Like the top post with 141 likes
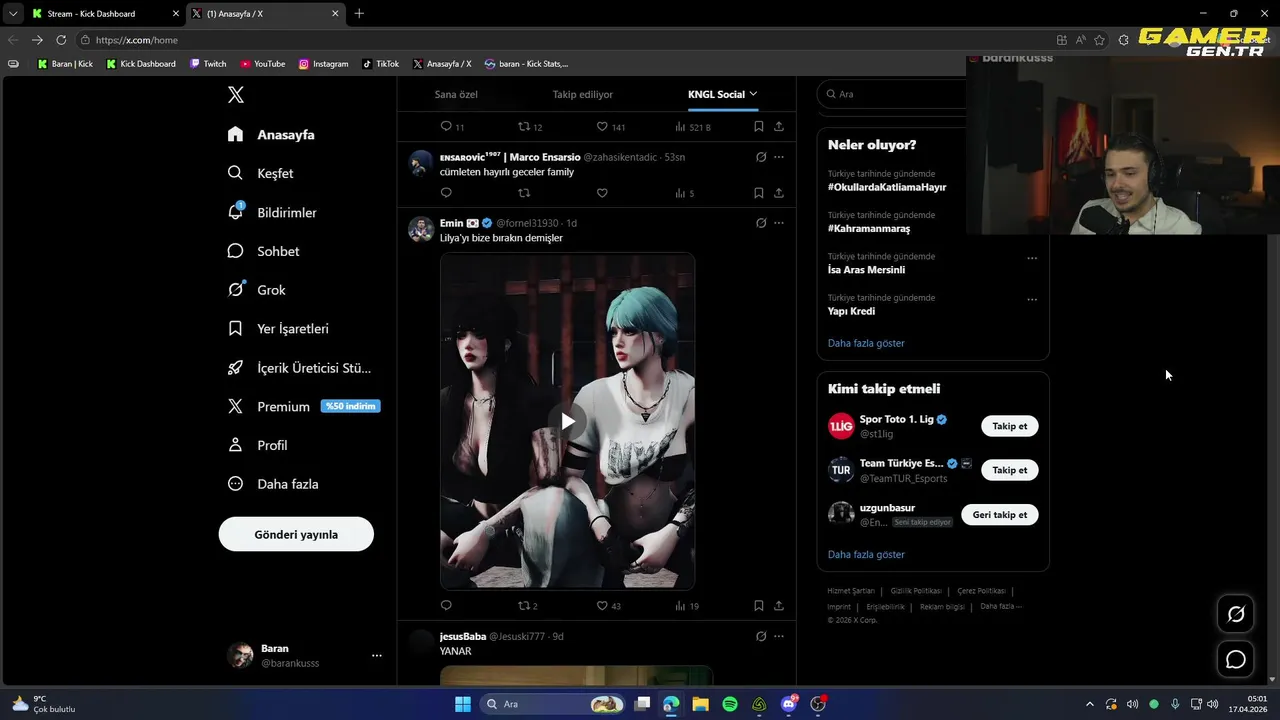Viewport: 1280px width, 720px height. [610, 127]
